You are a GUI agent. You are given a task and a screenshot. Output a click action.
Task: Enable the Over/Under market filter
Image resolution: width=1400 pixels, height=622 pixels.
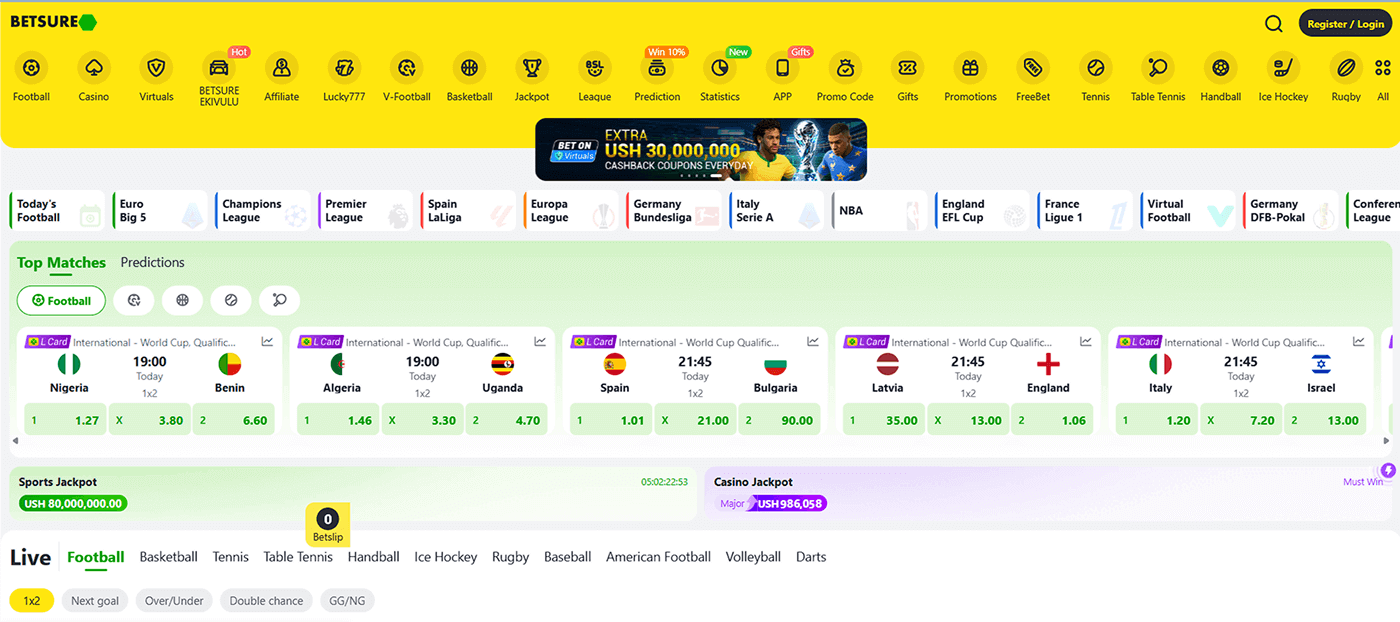click(x=174, y=600)
